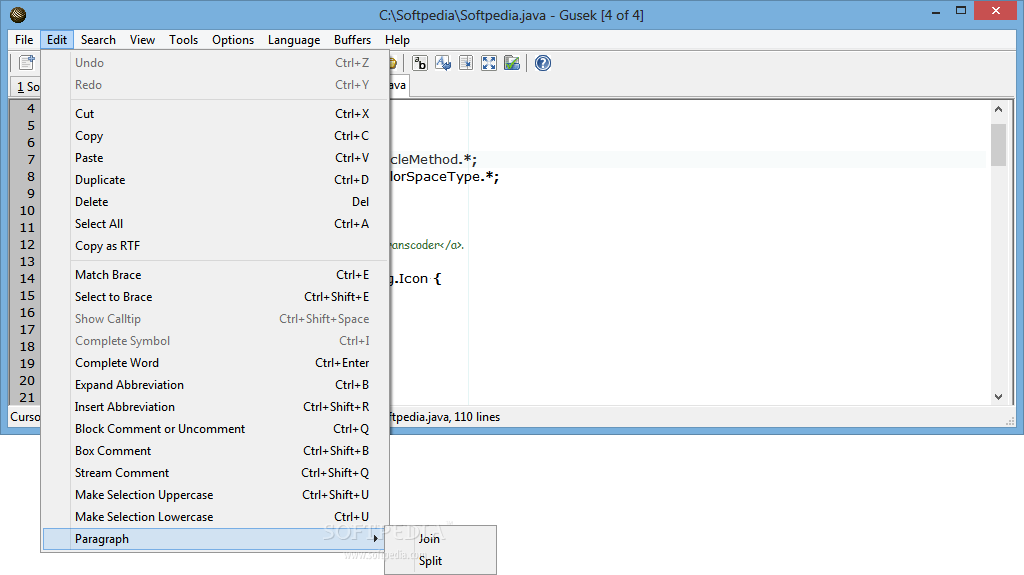Open the Search menu

(x=98, y=40)
